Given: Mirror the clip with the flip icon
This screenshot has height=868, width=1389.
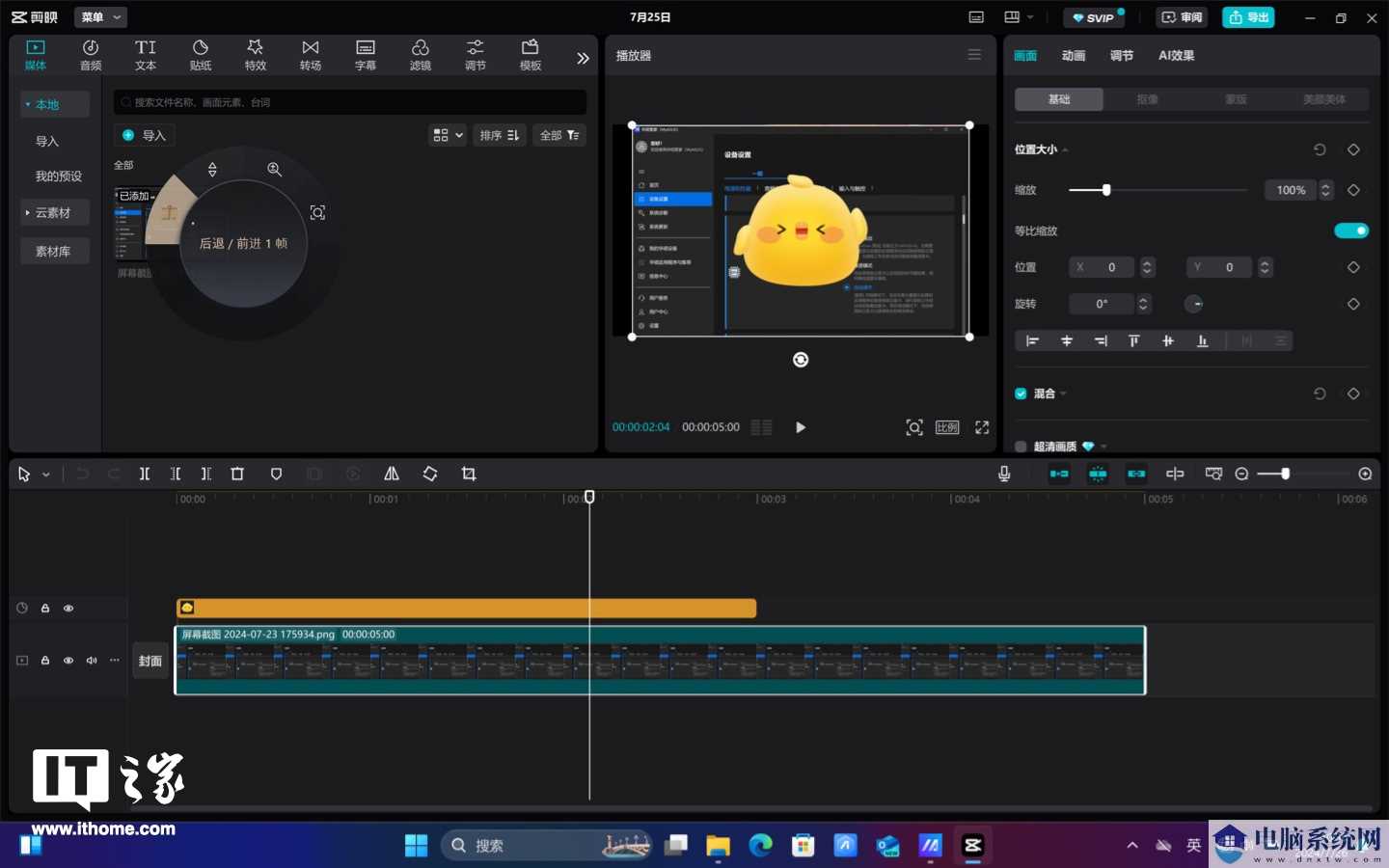Looking at the screenshot, I should 392,474.
